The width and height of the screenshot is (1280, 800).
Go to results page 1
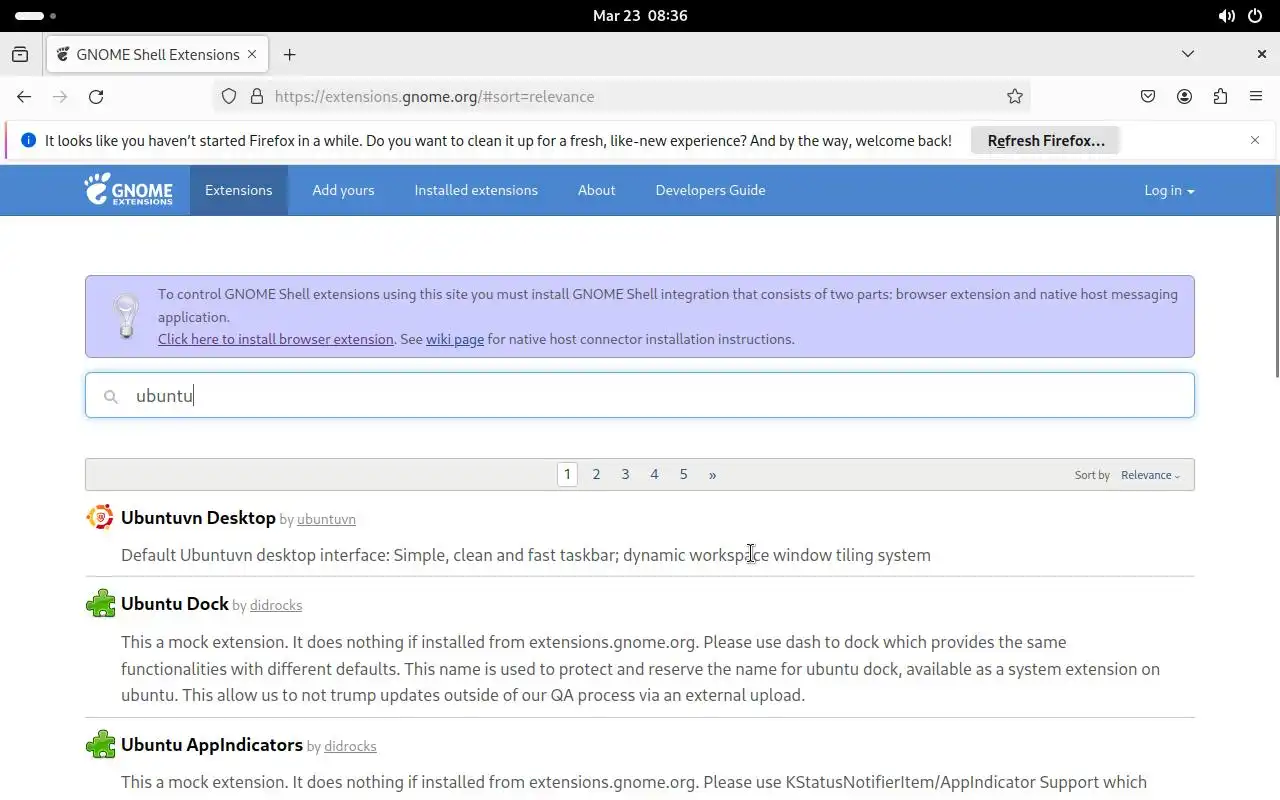pyautogui.click(x=567, y=474)
